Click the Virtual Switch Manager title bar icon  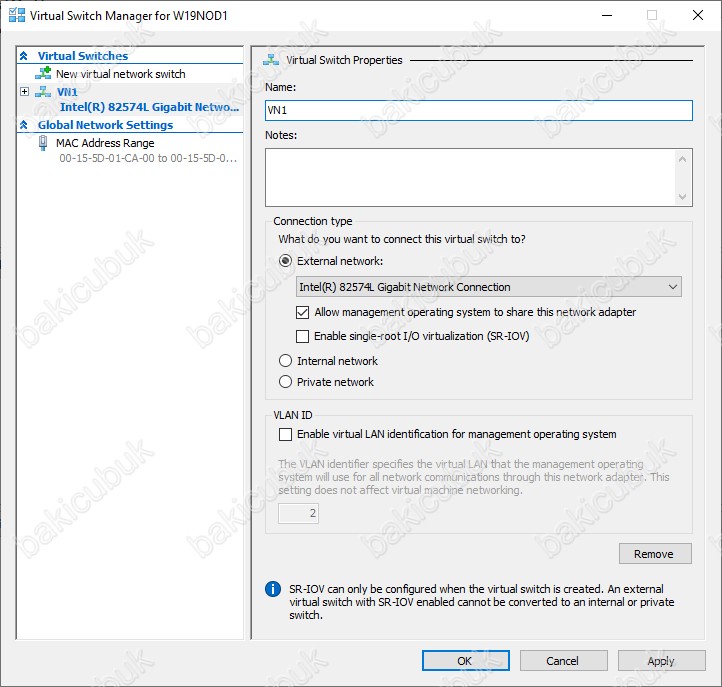pyautogui.click(x=16, y=15)
